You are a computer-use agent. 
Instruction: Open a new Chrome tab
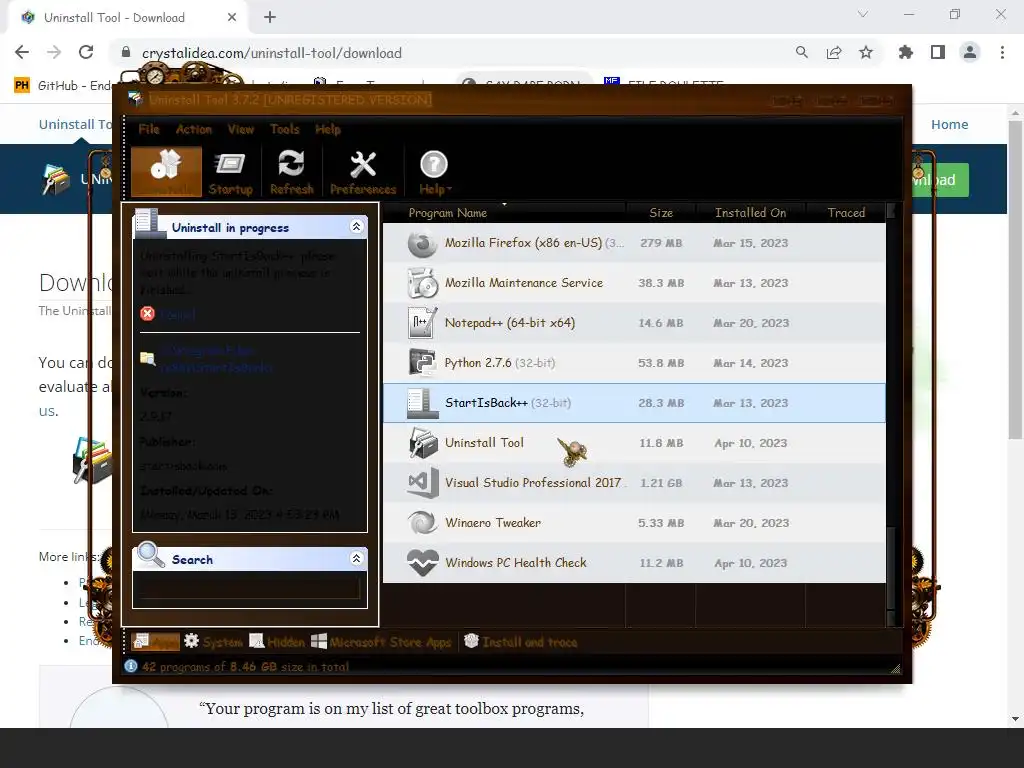coord(270,18)
